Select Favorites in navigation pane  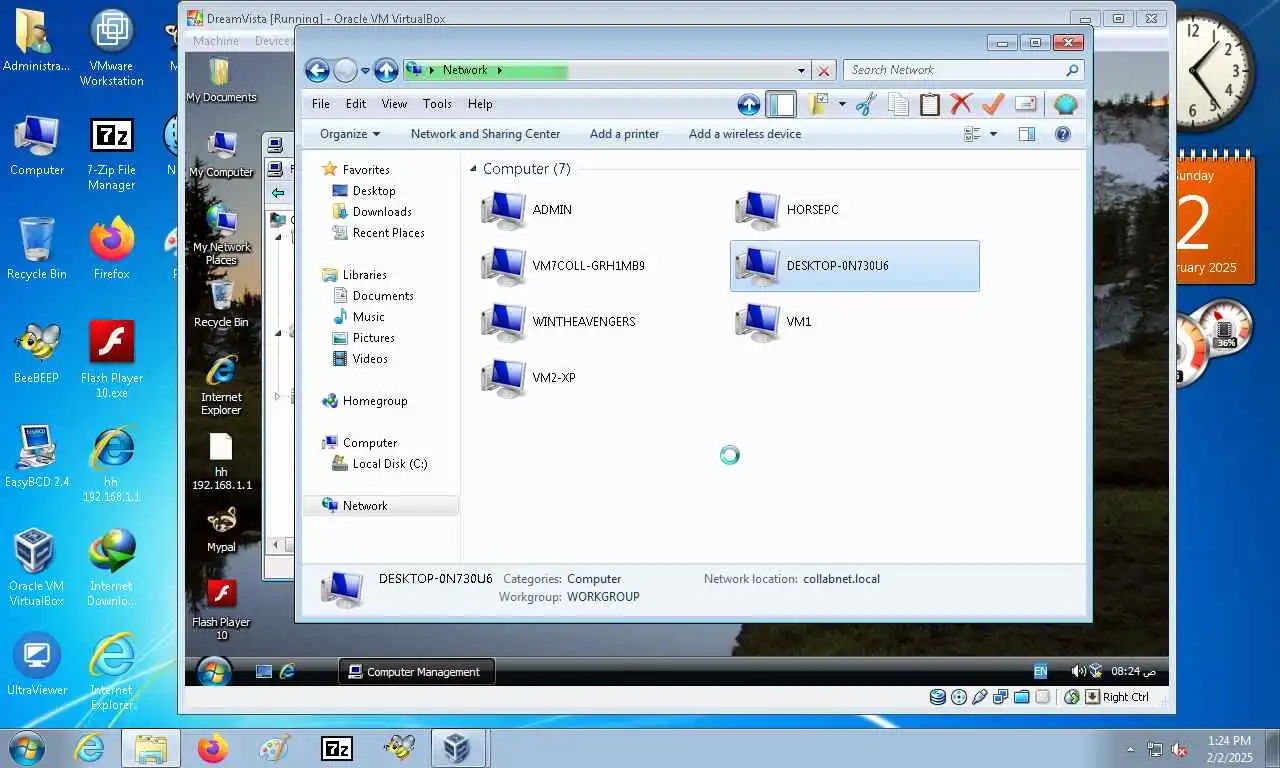(x=366, y=170)
